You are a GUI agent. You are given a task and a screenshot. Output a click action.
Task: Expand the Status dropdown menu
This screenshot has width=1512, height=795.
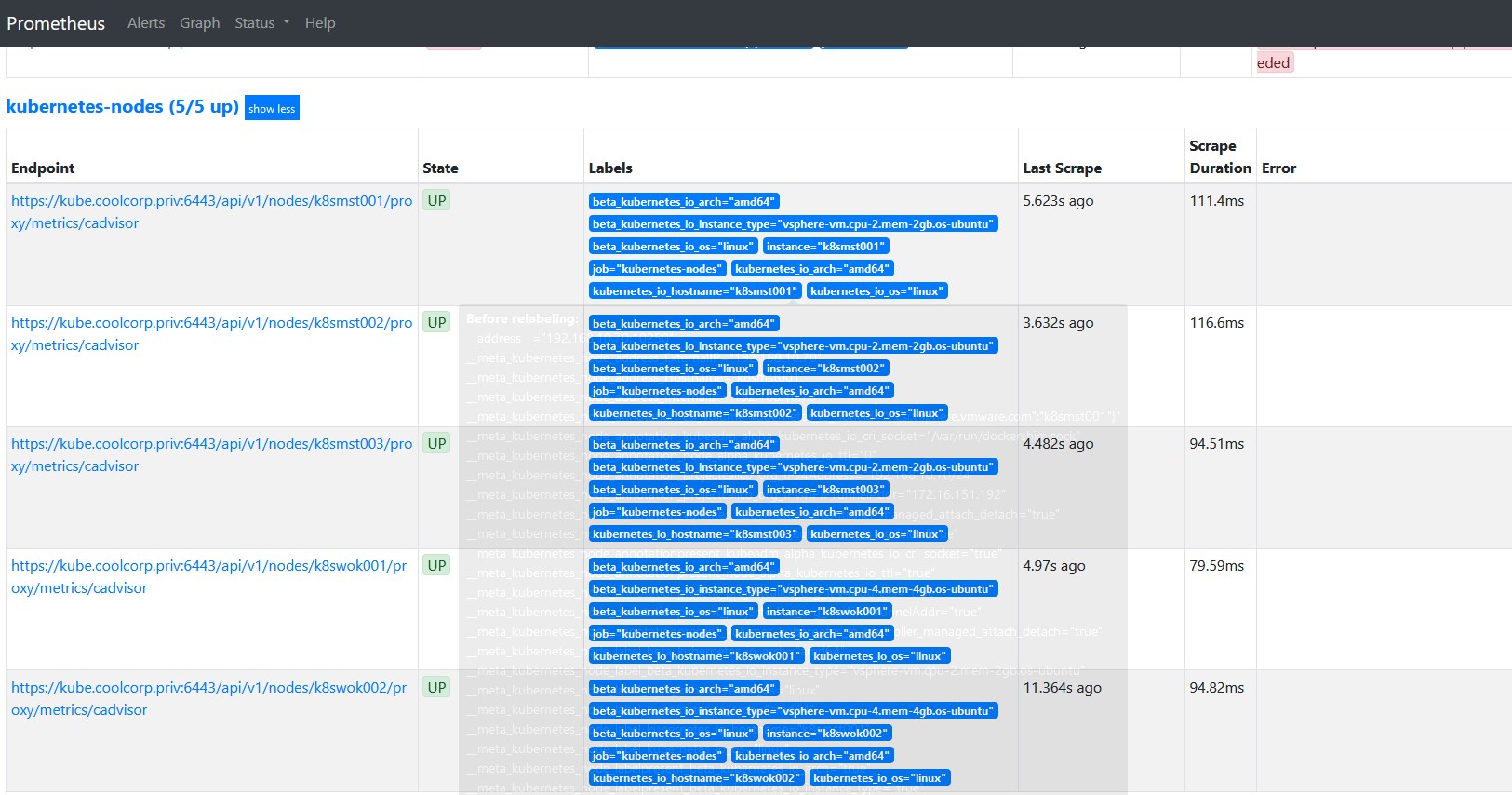[x=262, y=23]
